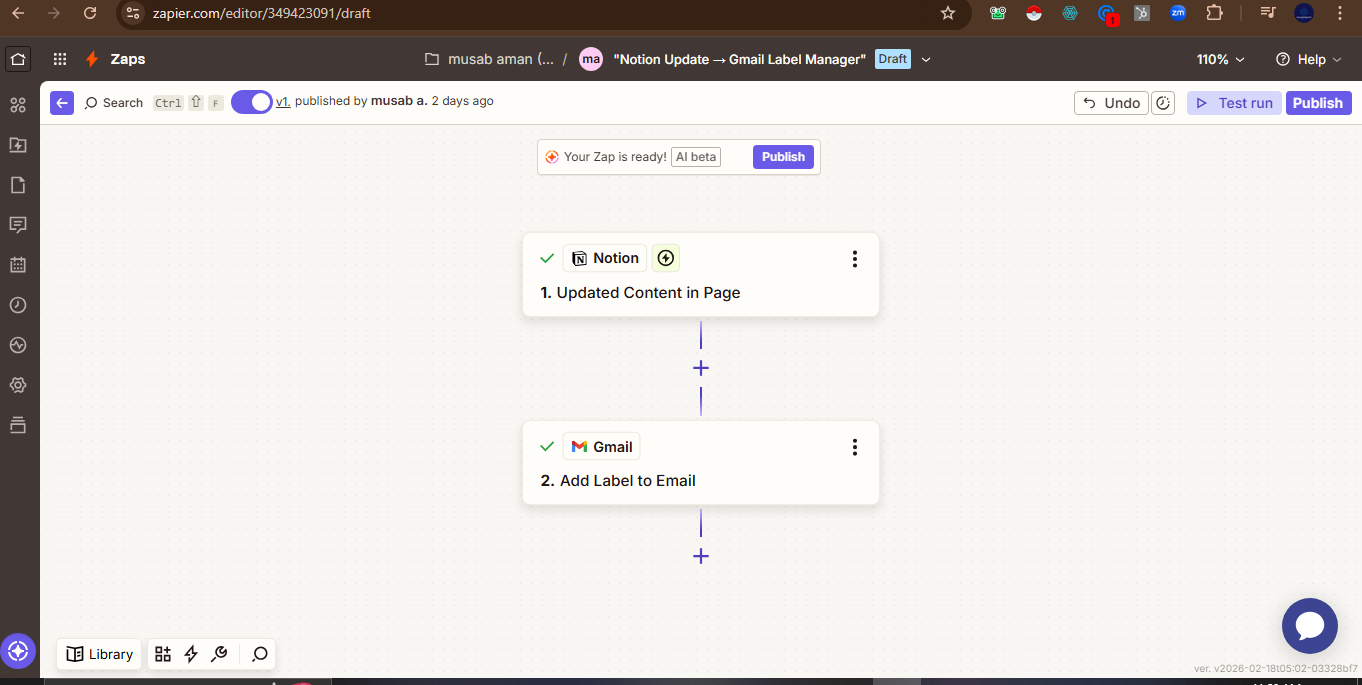The width and height of the screenshot is (1362, 685).
Task: Click the wrench tool icon in bottom toolbar
Action: coord(220,654)
